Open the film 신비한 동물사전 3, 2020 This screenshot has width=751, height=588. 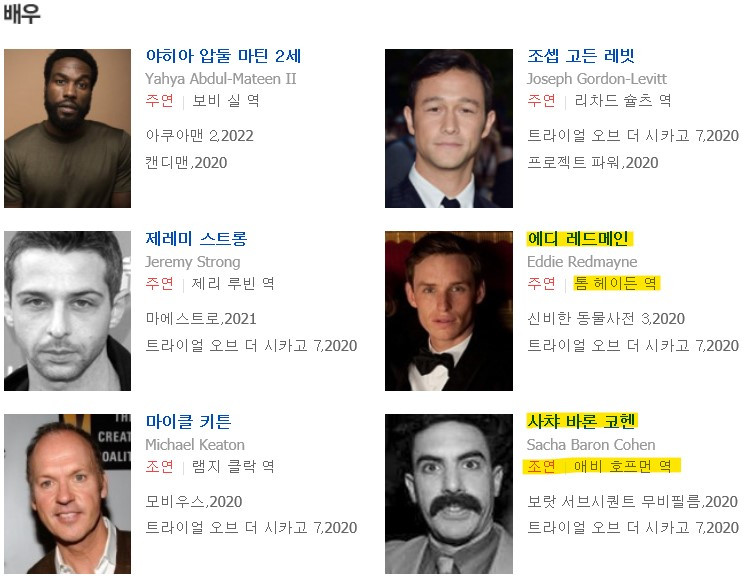[x=606, y=318]
